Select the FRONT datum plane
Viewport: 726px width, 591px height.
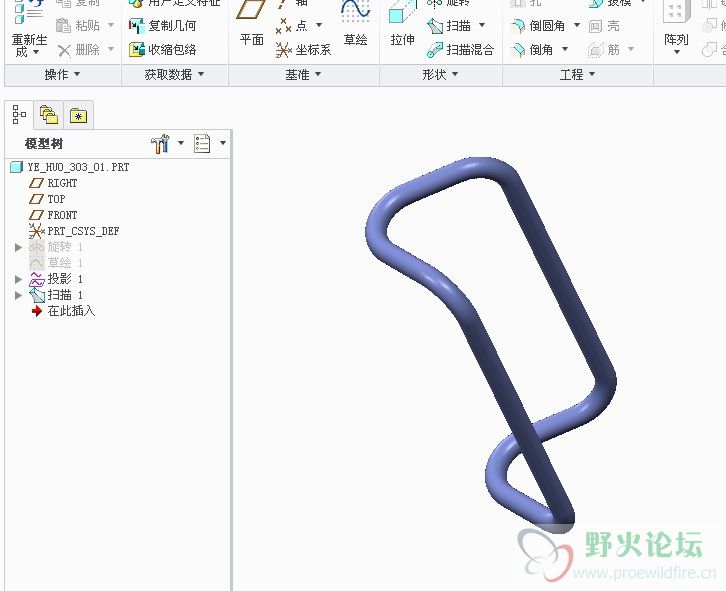point(53,215)
